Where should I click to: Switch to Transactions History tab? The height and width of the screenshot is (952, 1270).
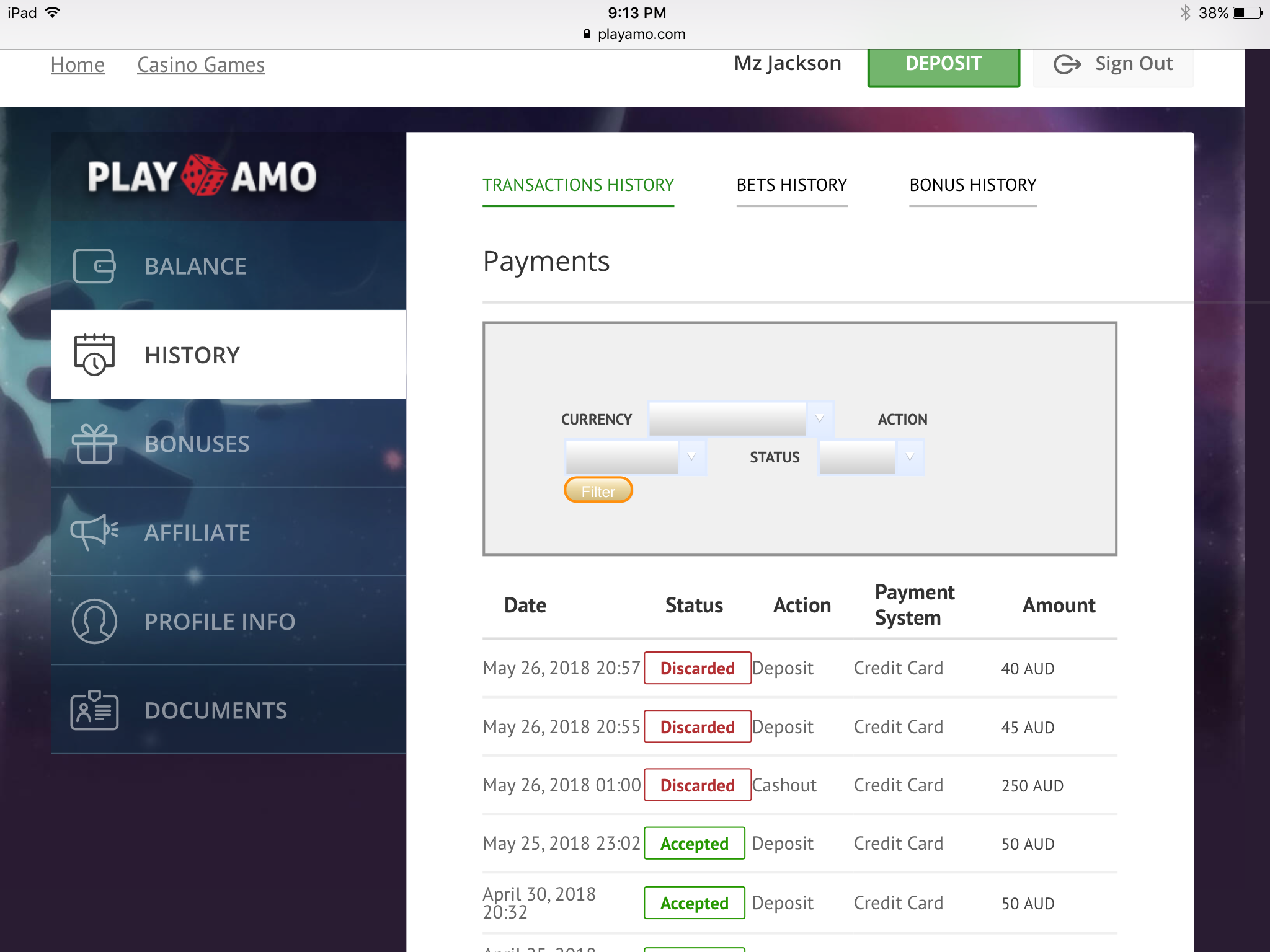click(578, 185)
